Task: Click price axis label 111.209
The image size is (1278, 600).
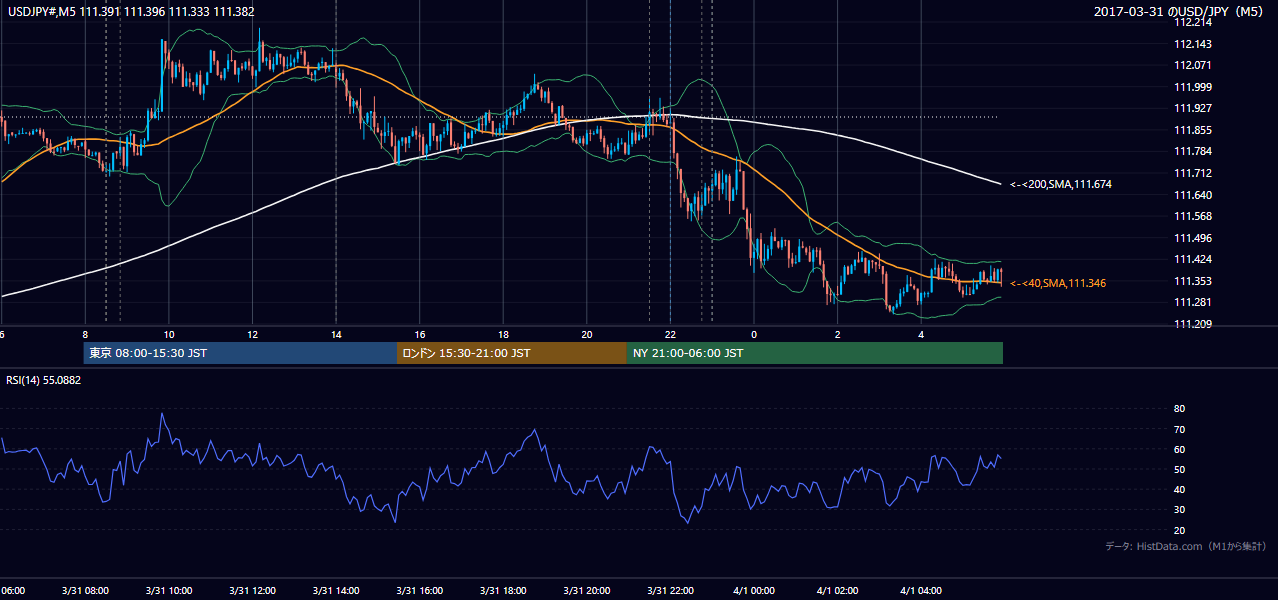Action: 1193,324
